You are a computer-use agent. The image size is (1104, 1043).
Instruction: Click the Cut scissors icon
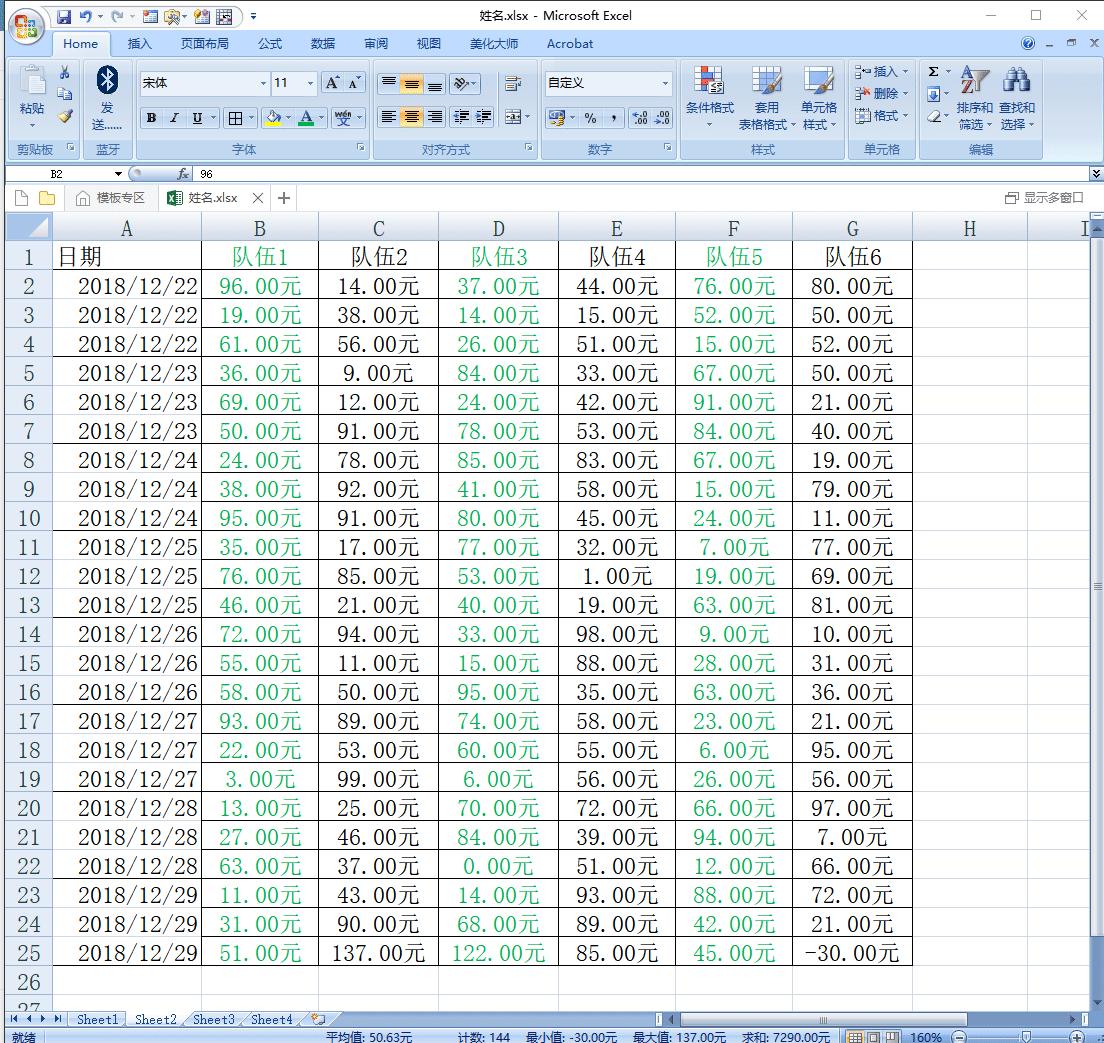click(x=65, y=72)
